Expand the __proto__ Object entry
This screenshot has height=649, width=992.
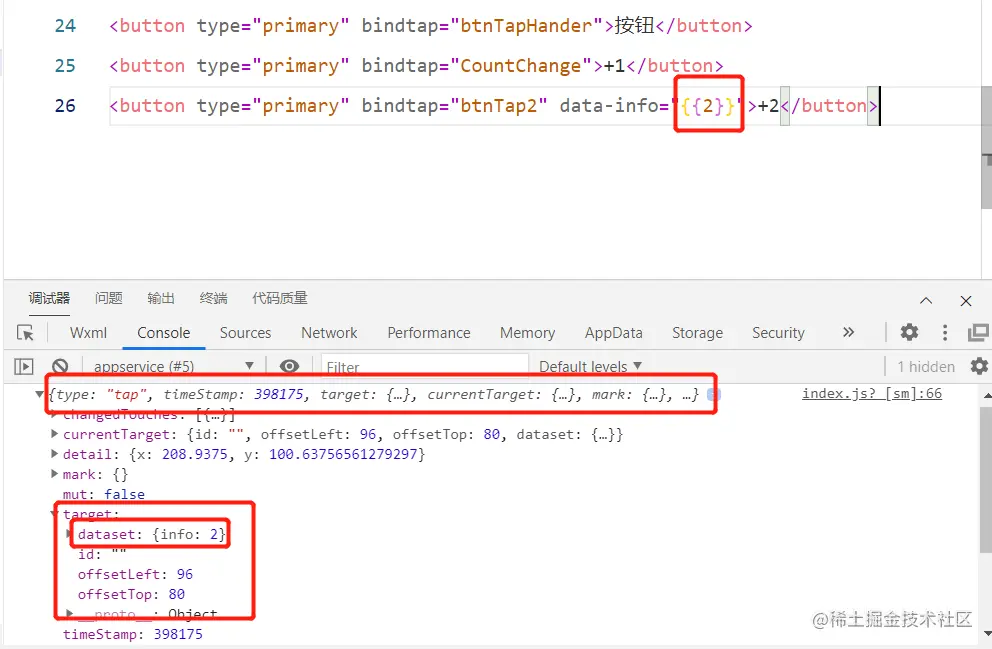70,614
